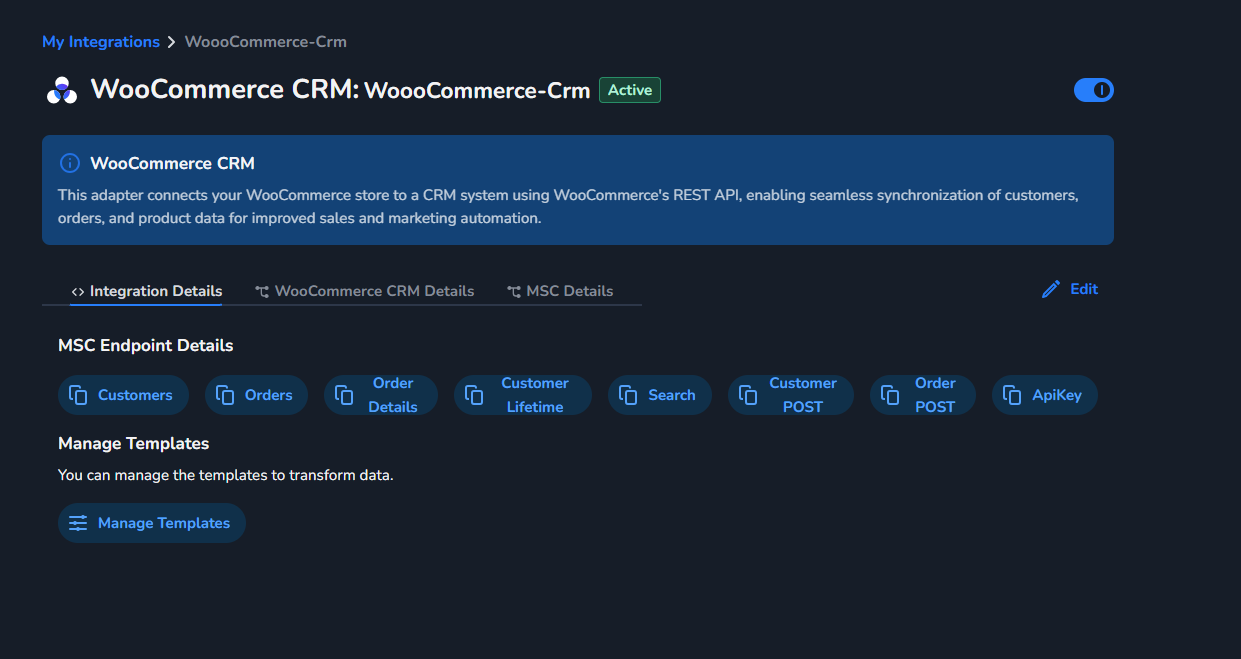Copy the Orders endpoint
The width and height of the screenshot is (1241, 659).
(x=257, y=395)
